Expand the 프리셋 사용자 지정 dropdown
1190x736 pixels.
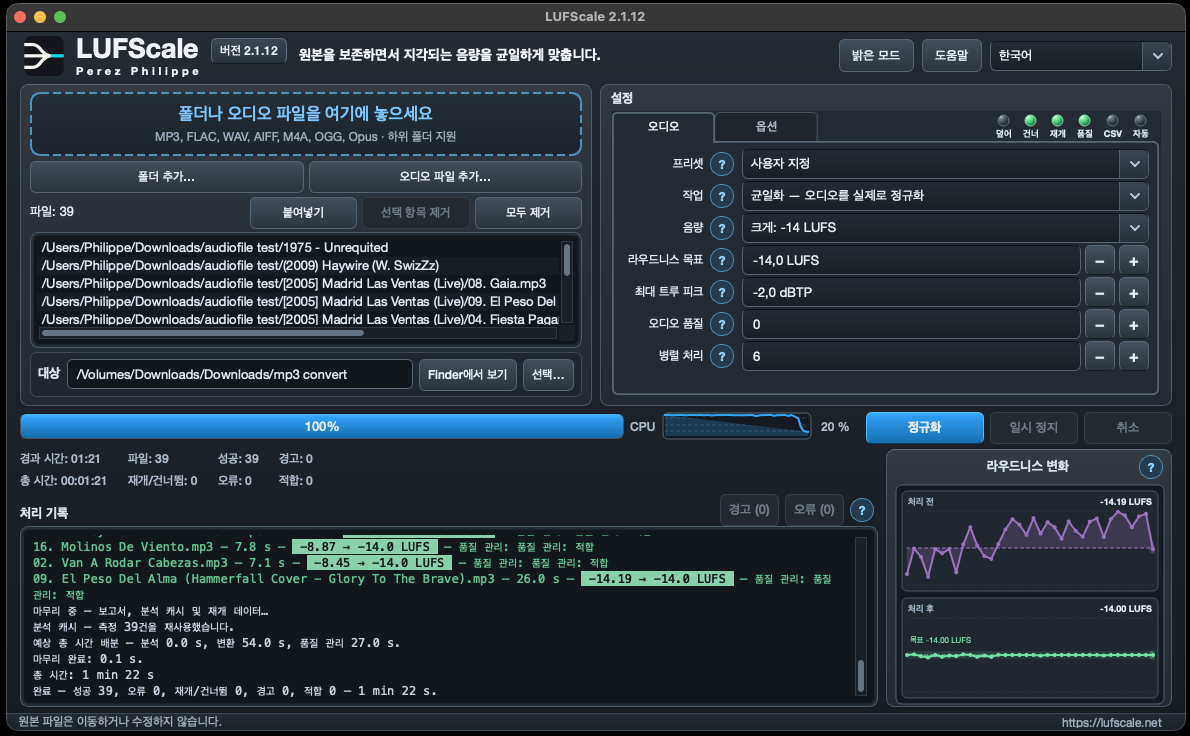point(1134,164)
